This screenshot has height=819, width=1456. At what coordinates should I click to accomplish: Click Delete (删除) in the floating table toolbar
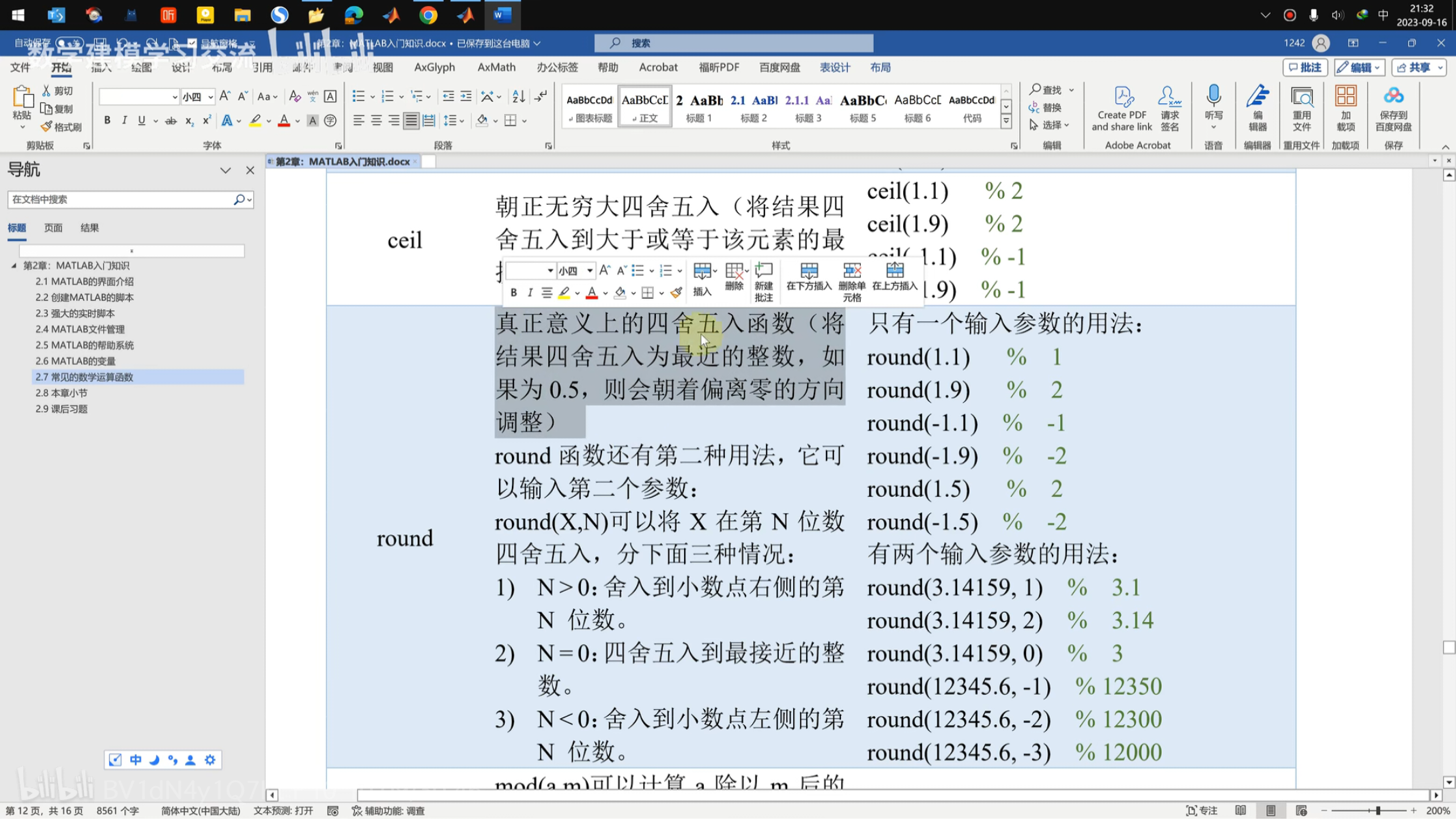coord(734,277)
